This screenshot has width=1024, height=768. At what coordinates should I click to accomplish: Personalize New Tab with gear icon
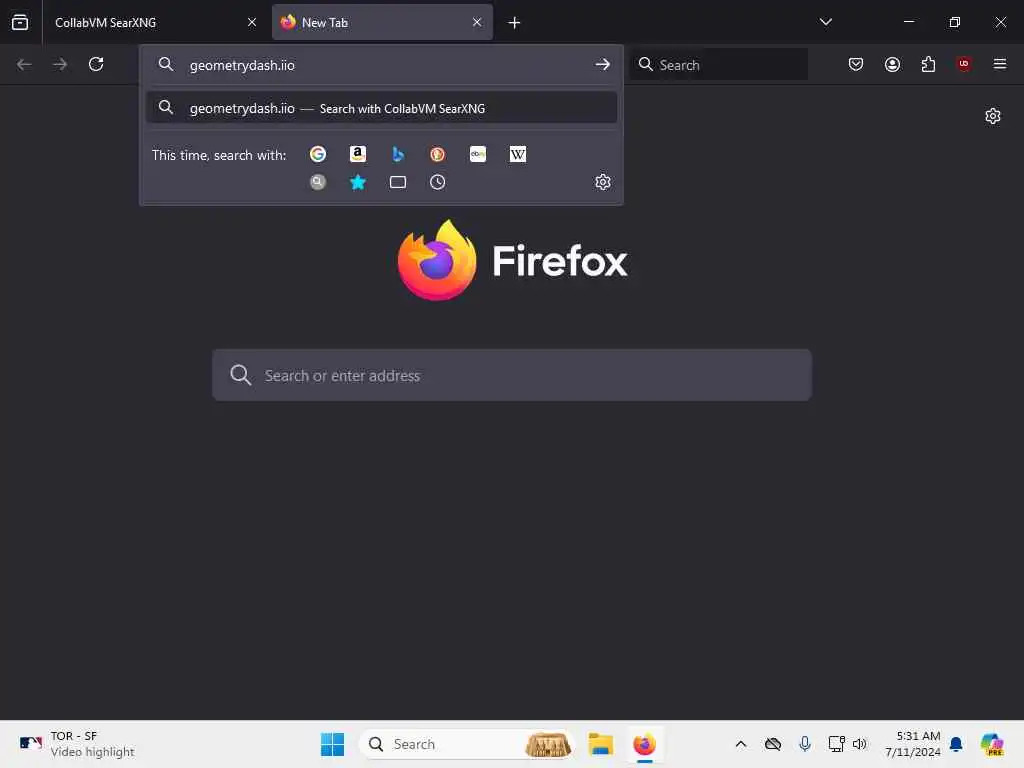pos(993,116)
